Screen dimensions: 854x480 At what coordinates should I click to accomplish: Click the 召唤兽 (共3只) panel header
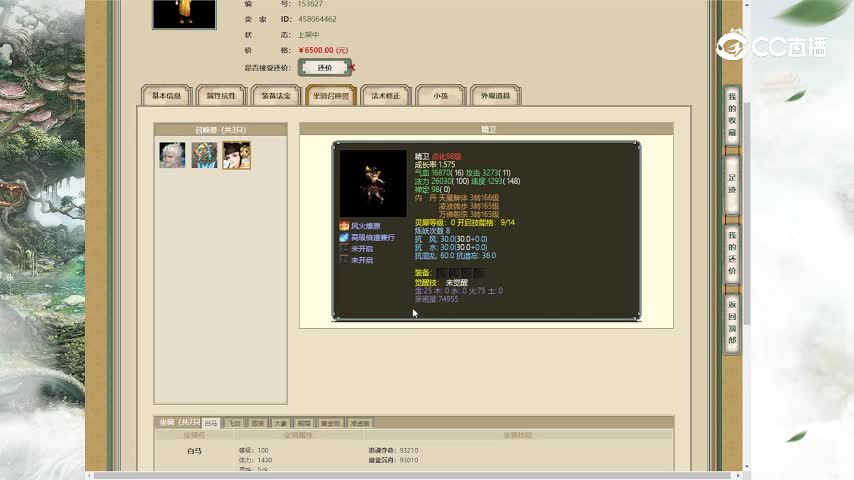[221, 130]
